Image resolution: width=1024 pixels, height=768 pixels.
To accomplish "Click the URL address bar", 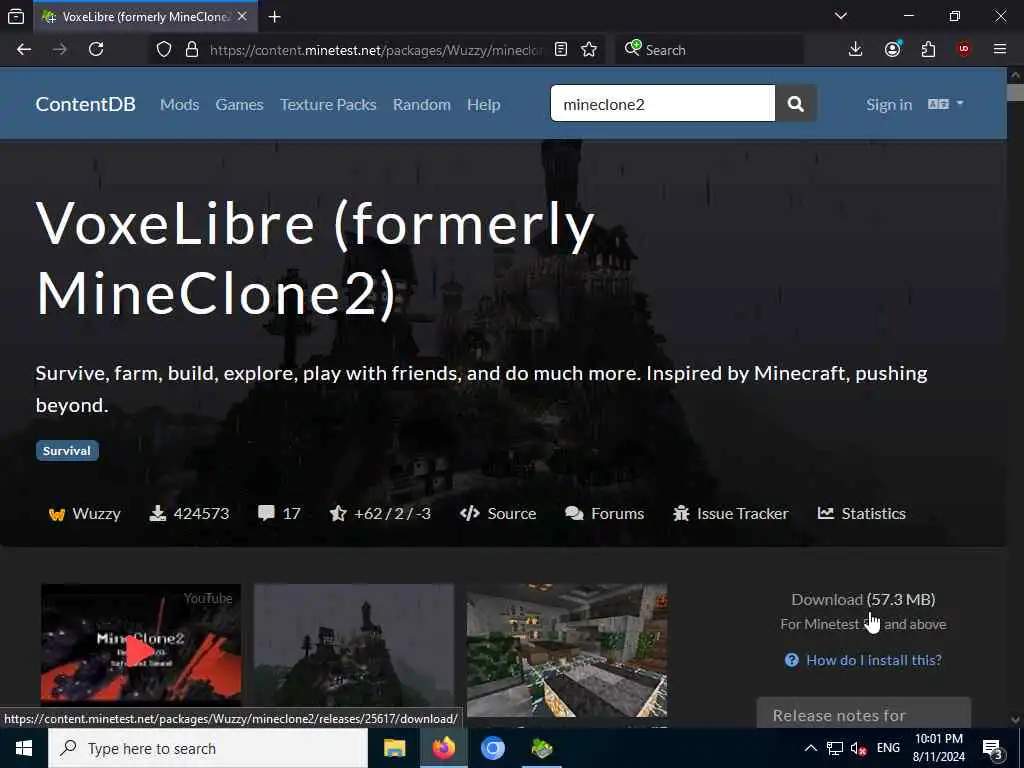I will click(376, 50).
